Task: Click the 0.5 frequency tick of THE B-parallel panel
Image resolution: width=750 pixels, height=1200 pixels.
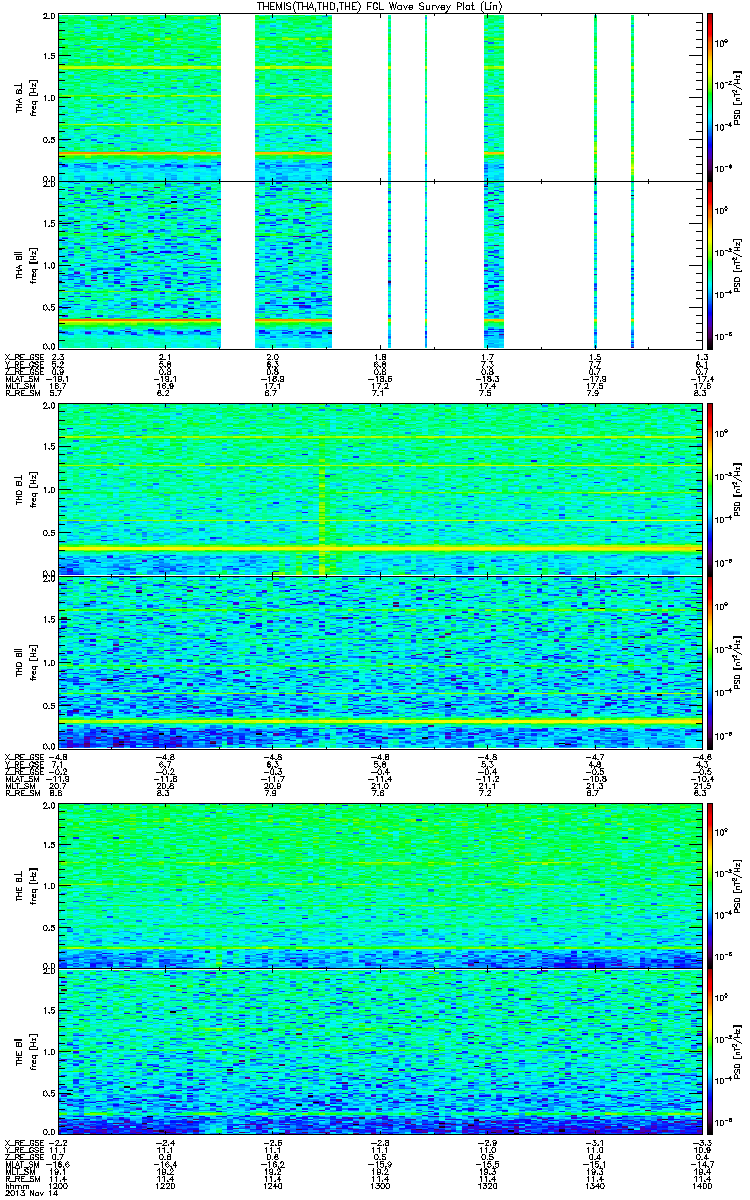Action: click(49, 1093)
